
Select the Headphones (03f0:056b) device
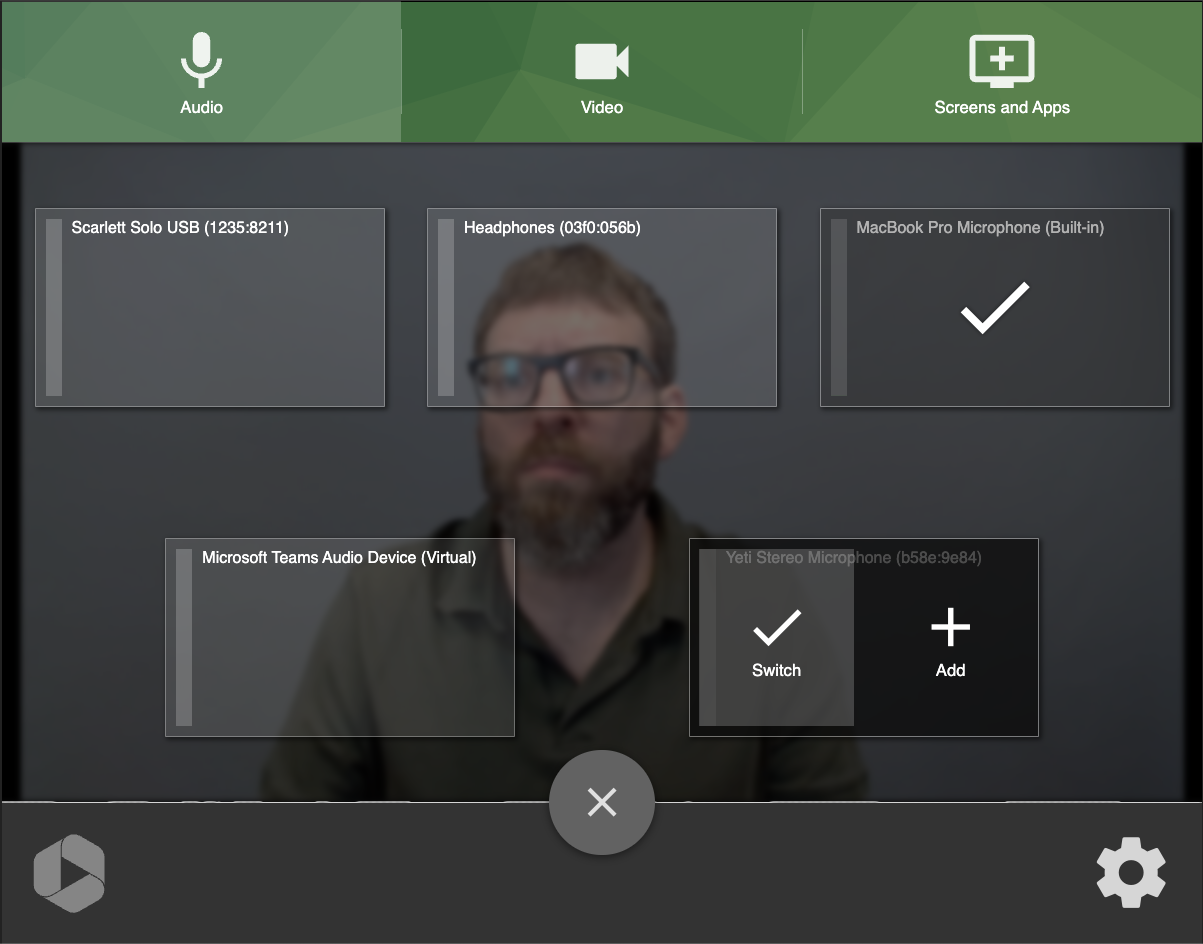(x=602, y=308)
